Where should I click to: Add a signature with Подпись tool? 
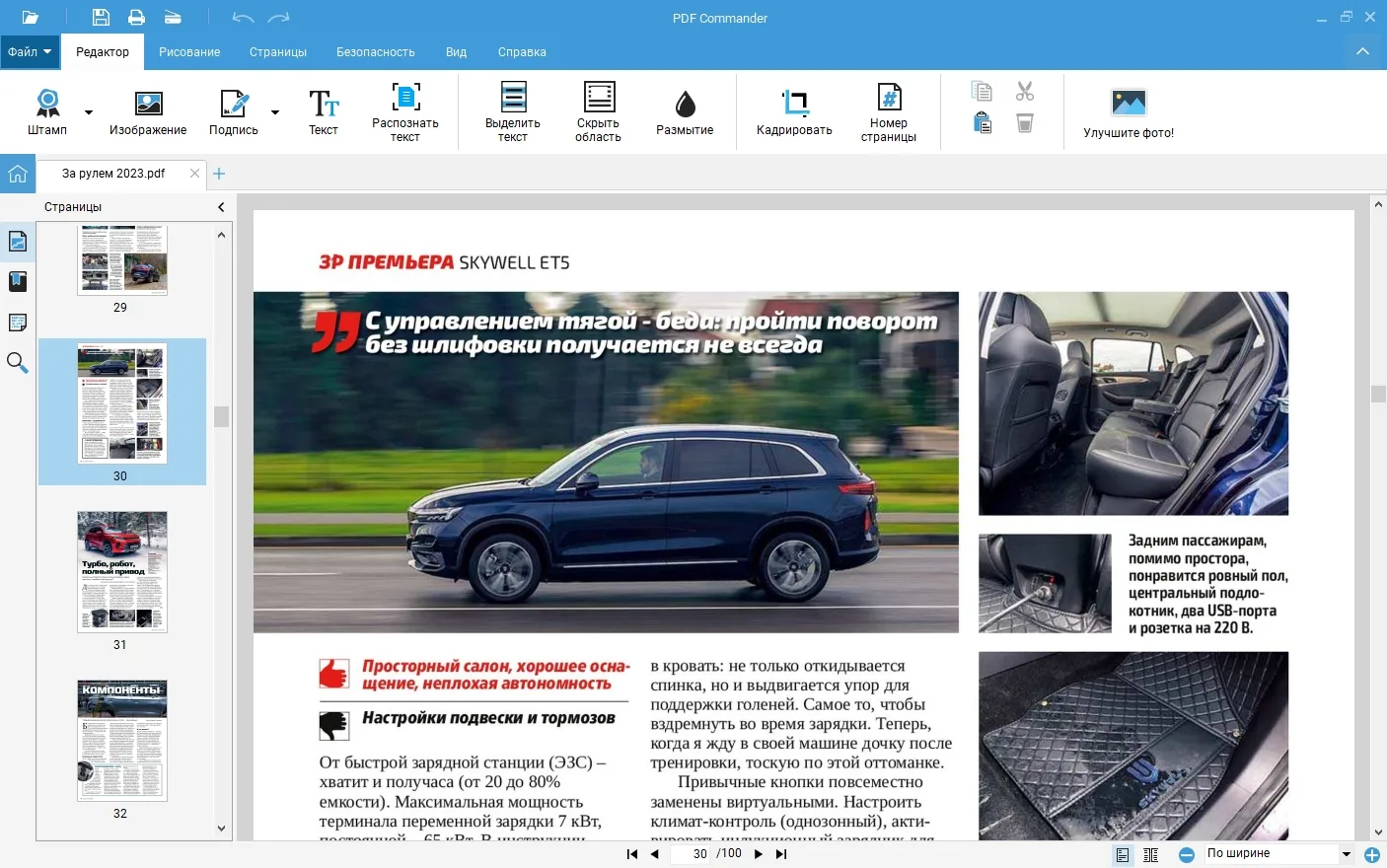click(234, 112)
